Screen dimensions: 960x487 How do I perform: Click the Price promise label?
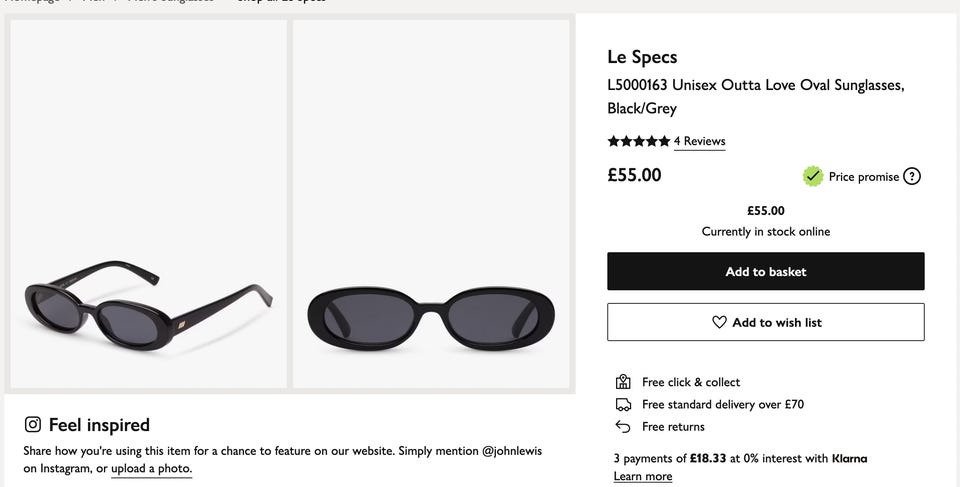[863, 177]
